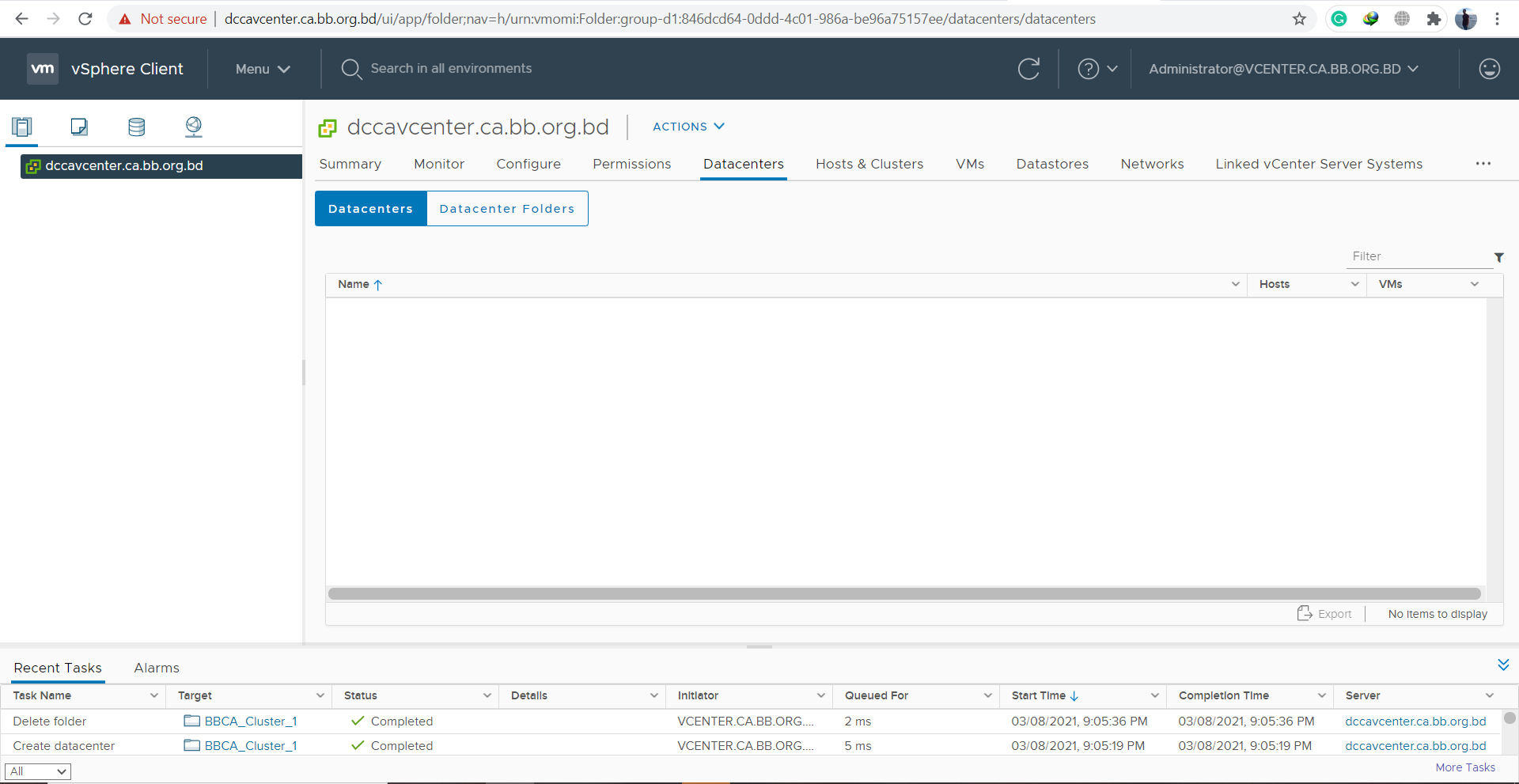Viewport: 1519px width, 784px height.
Task: Click the search magnifier icon
Action: coord(351,69)
